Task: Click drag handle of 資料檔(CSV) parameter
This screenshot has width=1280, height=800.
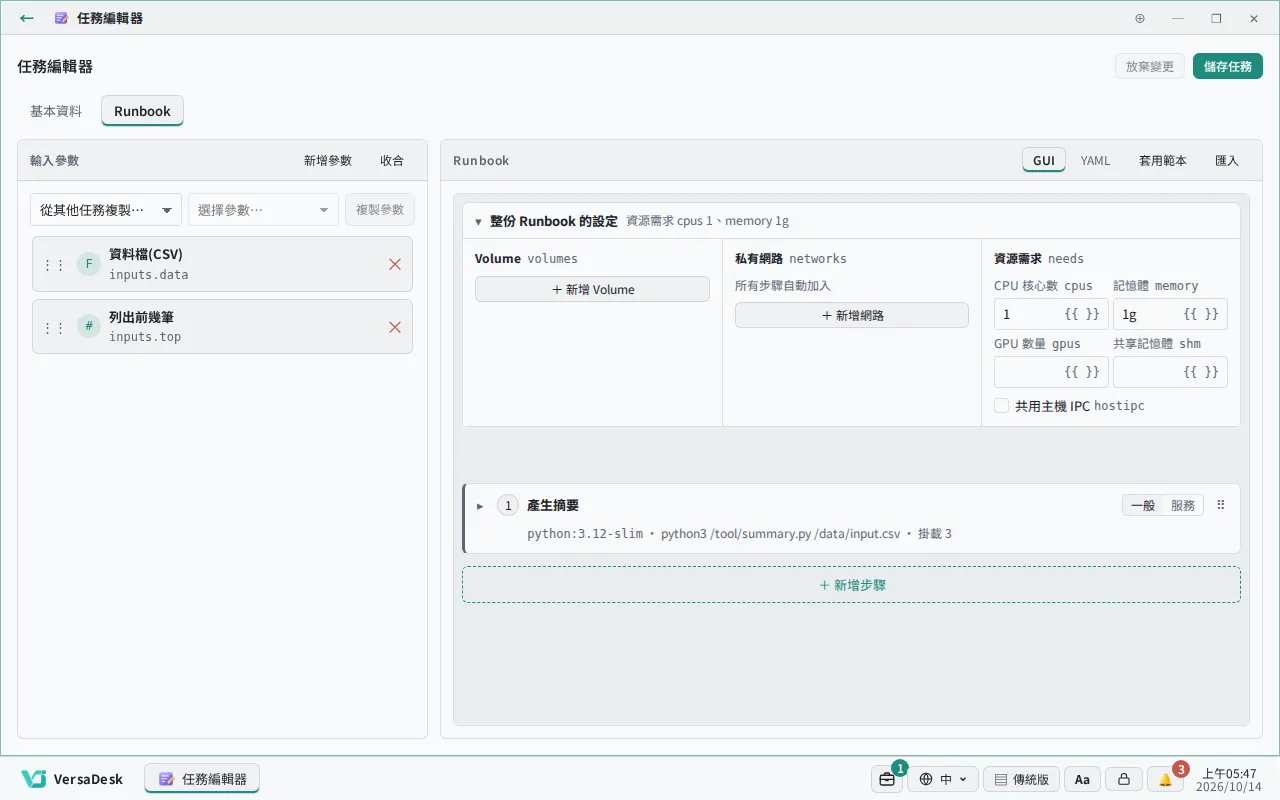Action: 54,265
